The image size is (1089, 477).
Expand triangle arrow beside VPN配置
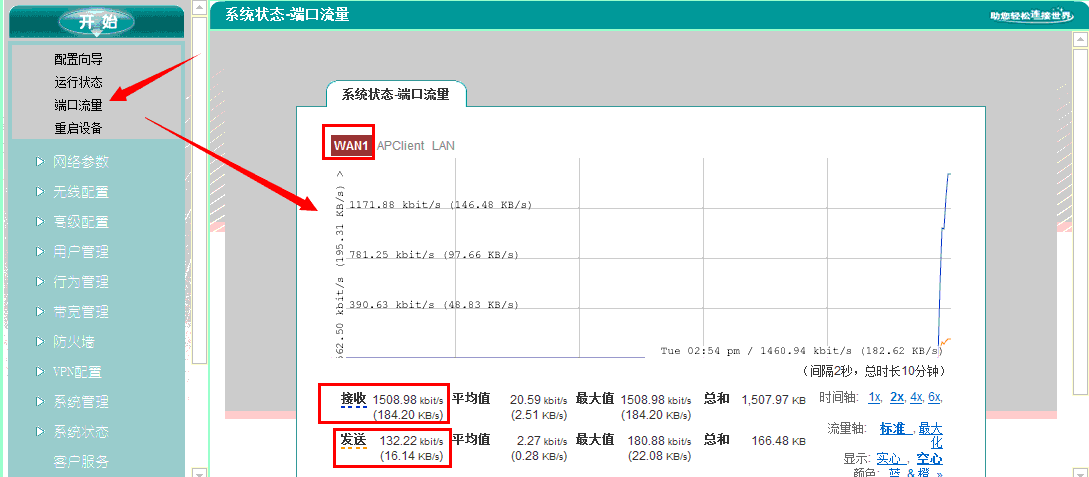pyautogui.click(x=40, y=371)
